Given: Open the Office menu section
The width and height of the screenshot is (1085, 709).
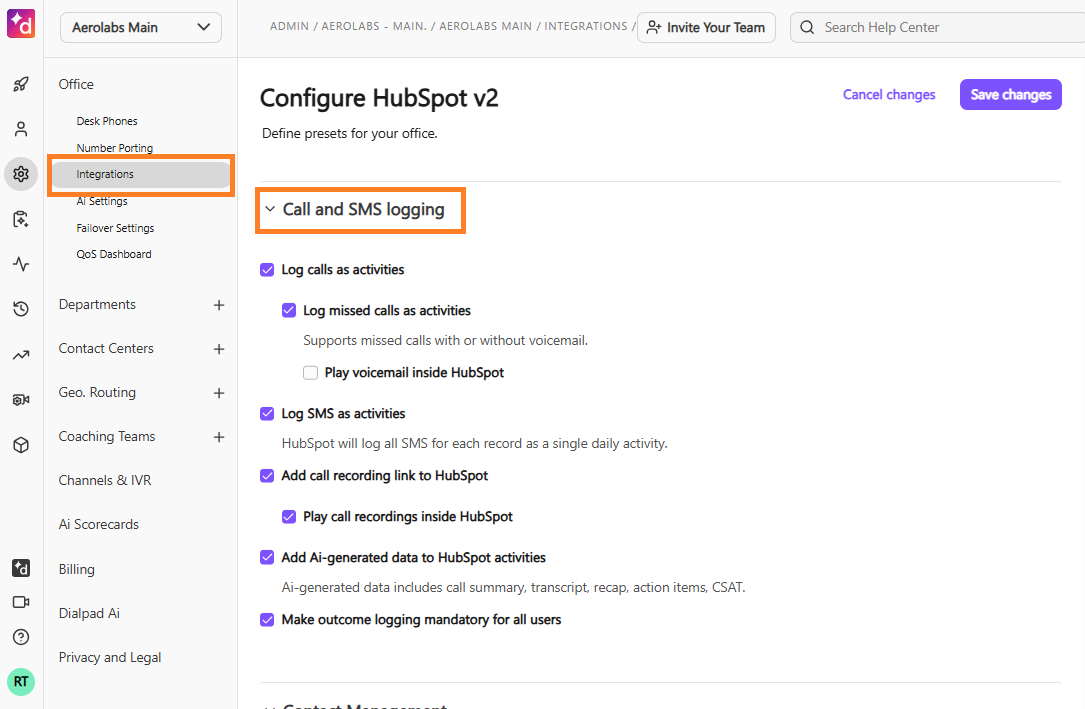Looking at the screenshot, I should pos(76,84).
